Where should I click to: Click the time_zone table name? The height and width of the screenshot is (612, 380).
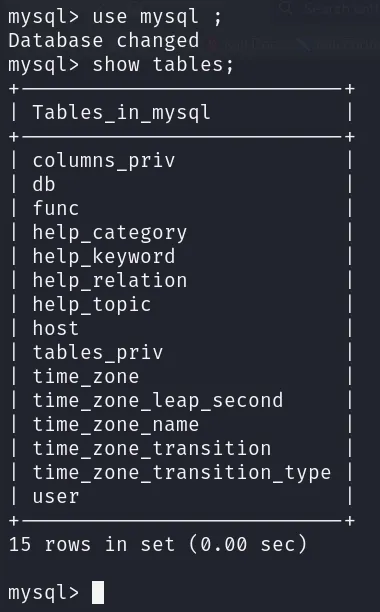click(x=86, y=377)
